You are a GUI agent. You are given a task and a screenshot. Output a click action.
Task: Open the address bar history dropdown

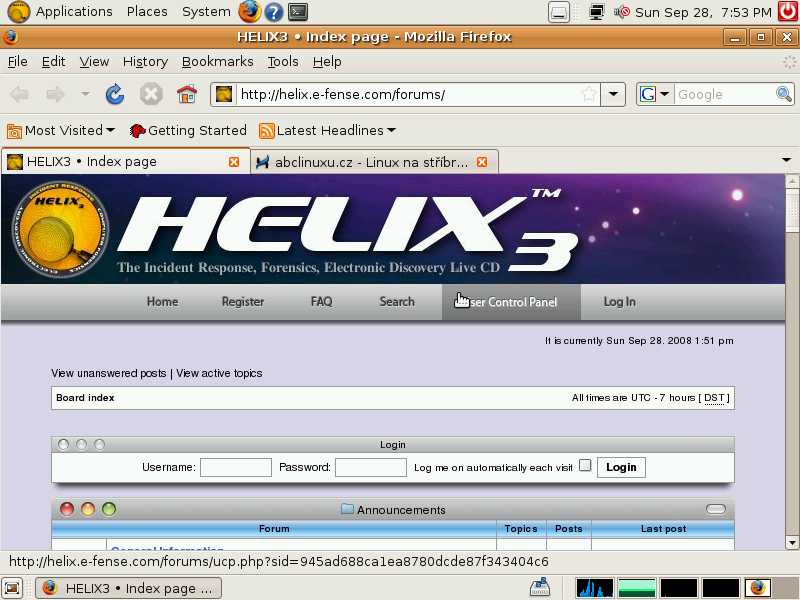click(613, 94)
